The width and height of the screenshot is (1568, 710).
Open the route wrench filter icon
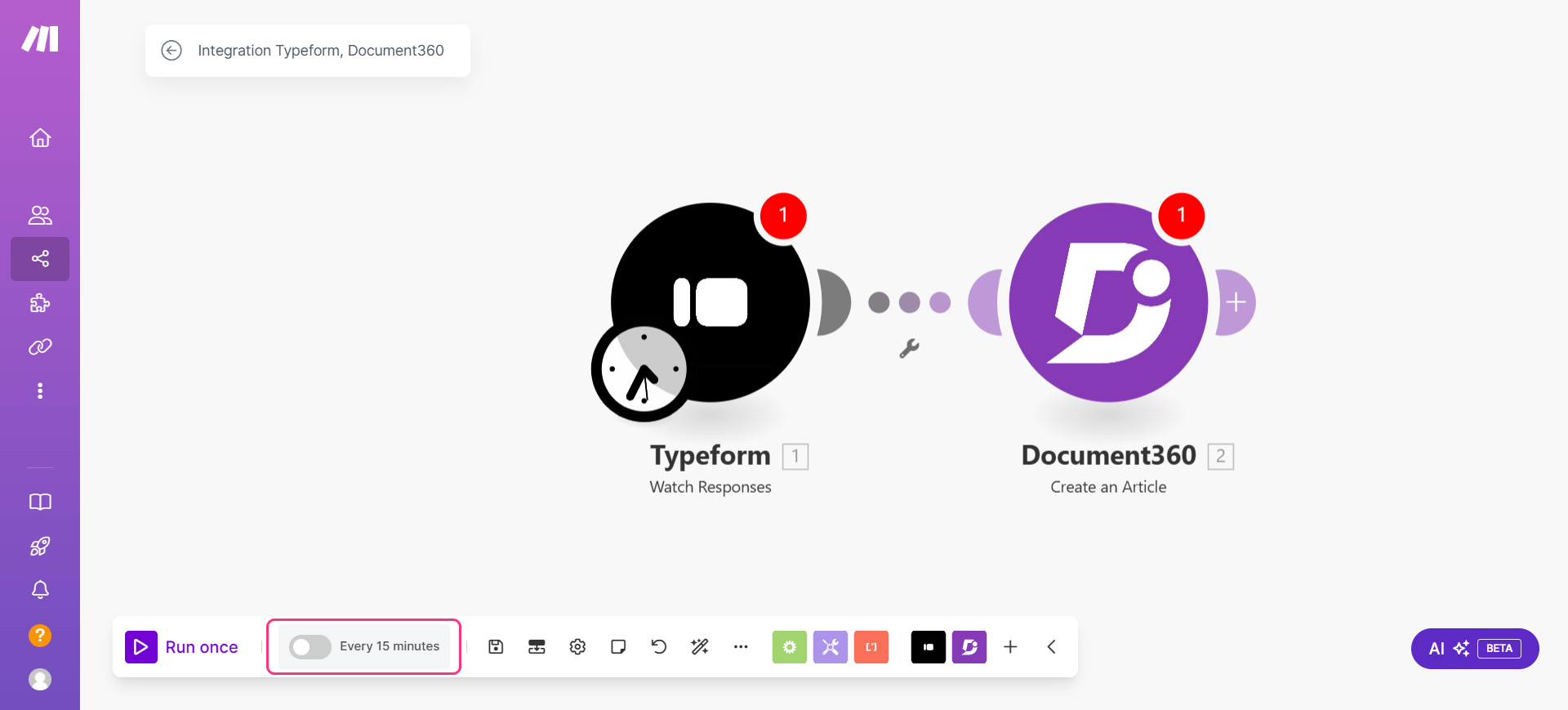pyautogui.click(x=909, y=349)
